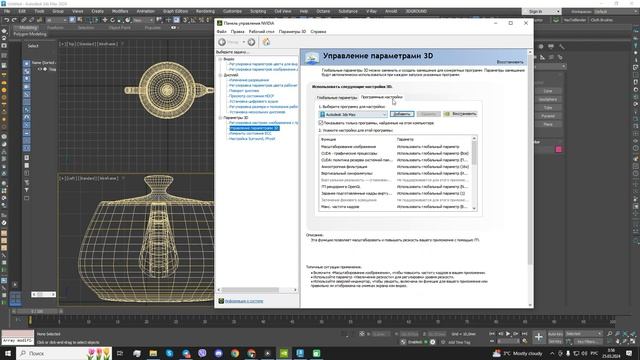Open Информация о системе link

[244, 301]
